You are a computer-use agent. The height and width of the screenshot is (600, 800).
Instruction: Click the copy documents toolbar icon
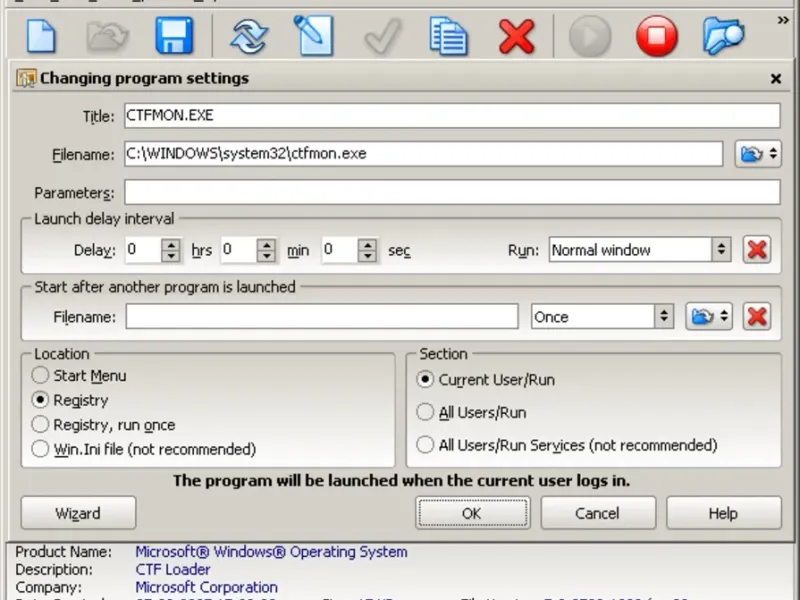coord(448,36)
